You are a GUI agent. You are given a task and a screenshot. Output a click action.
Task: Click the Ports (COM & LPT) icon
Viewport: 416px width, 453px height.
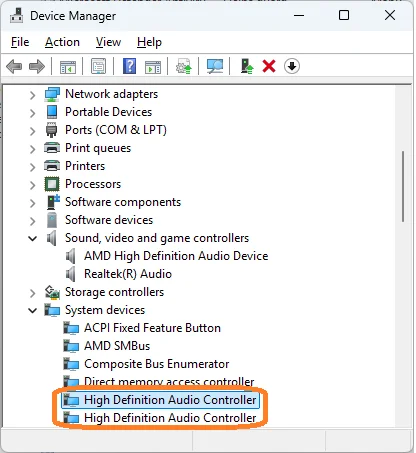click(51, 130)
